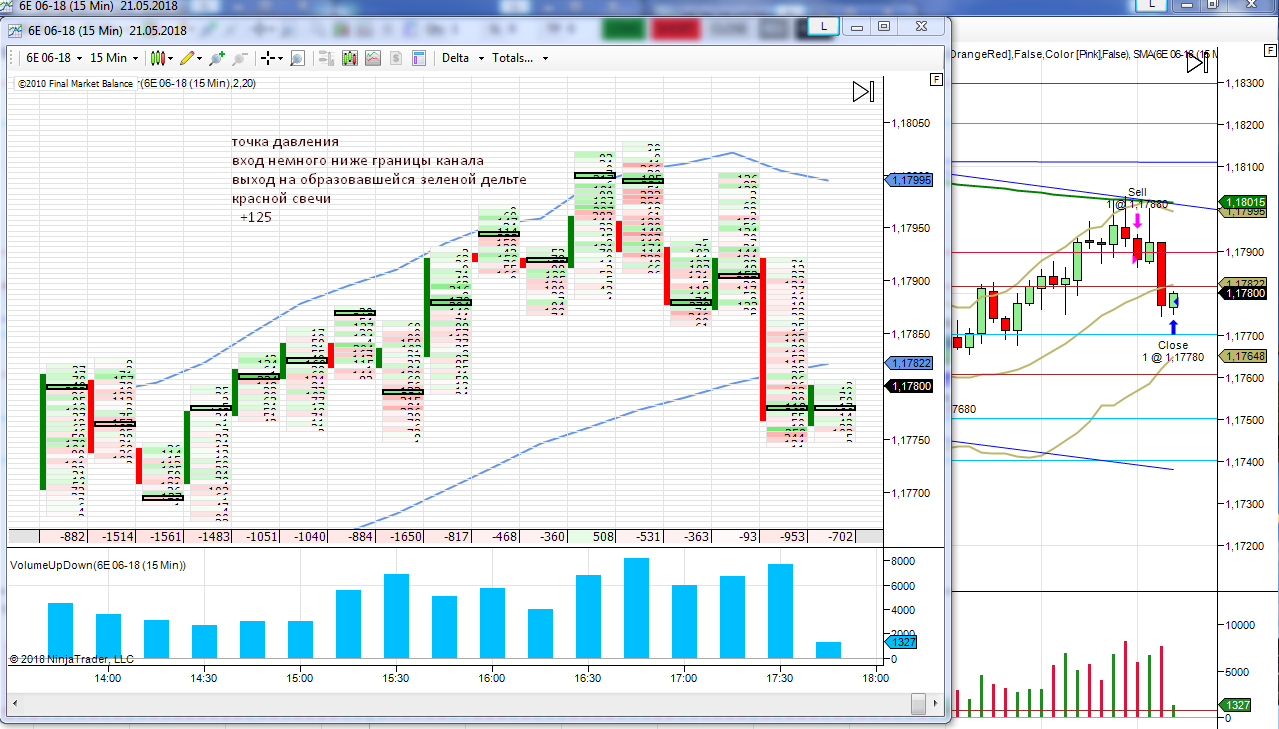Image resolution: width=1279 pixels, height=729 pixels.
Task: Click the scrollbar right arrow
Action: (936, 705)
